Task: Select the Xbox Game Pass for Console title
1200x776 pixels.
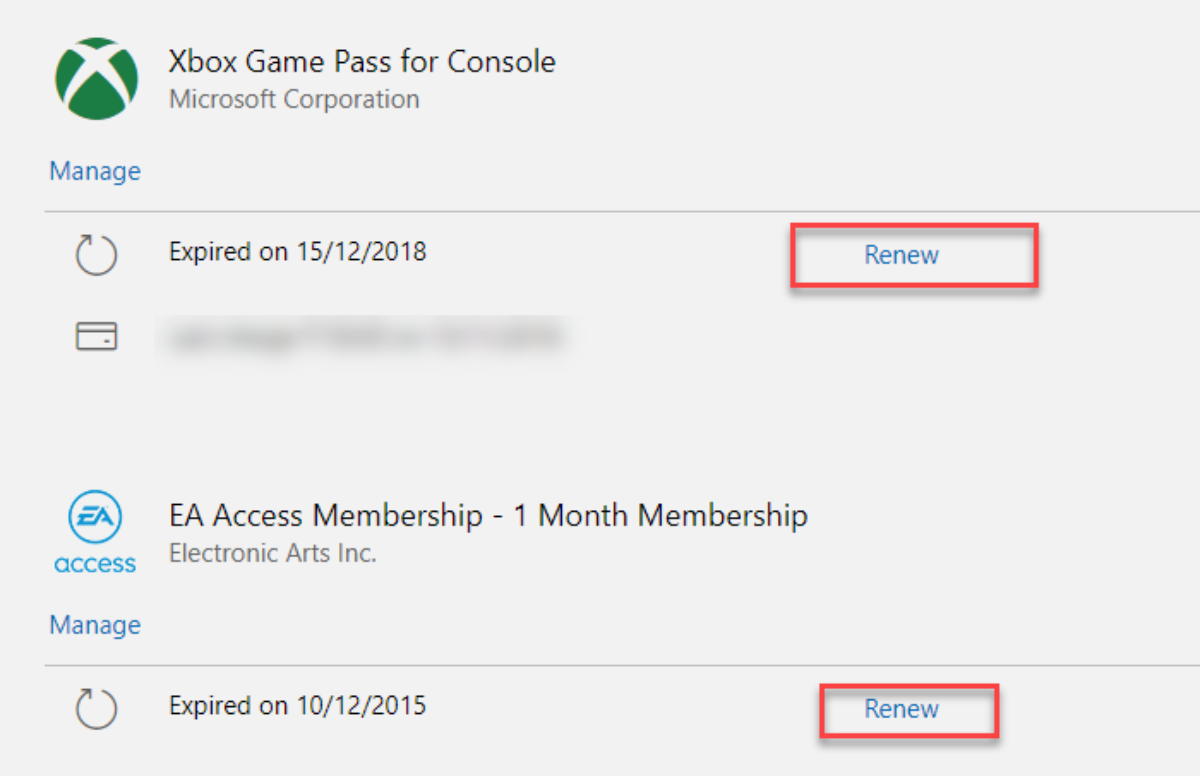Action: tap(362, 62)
